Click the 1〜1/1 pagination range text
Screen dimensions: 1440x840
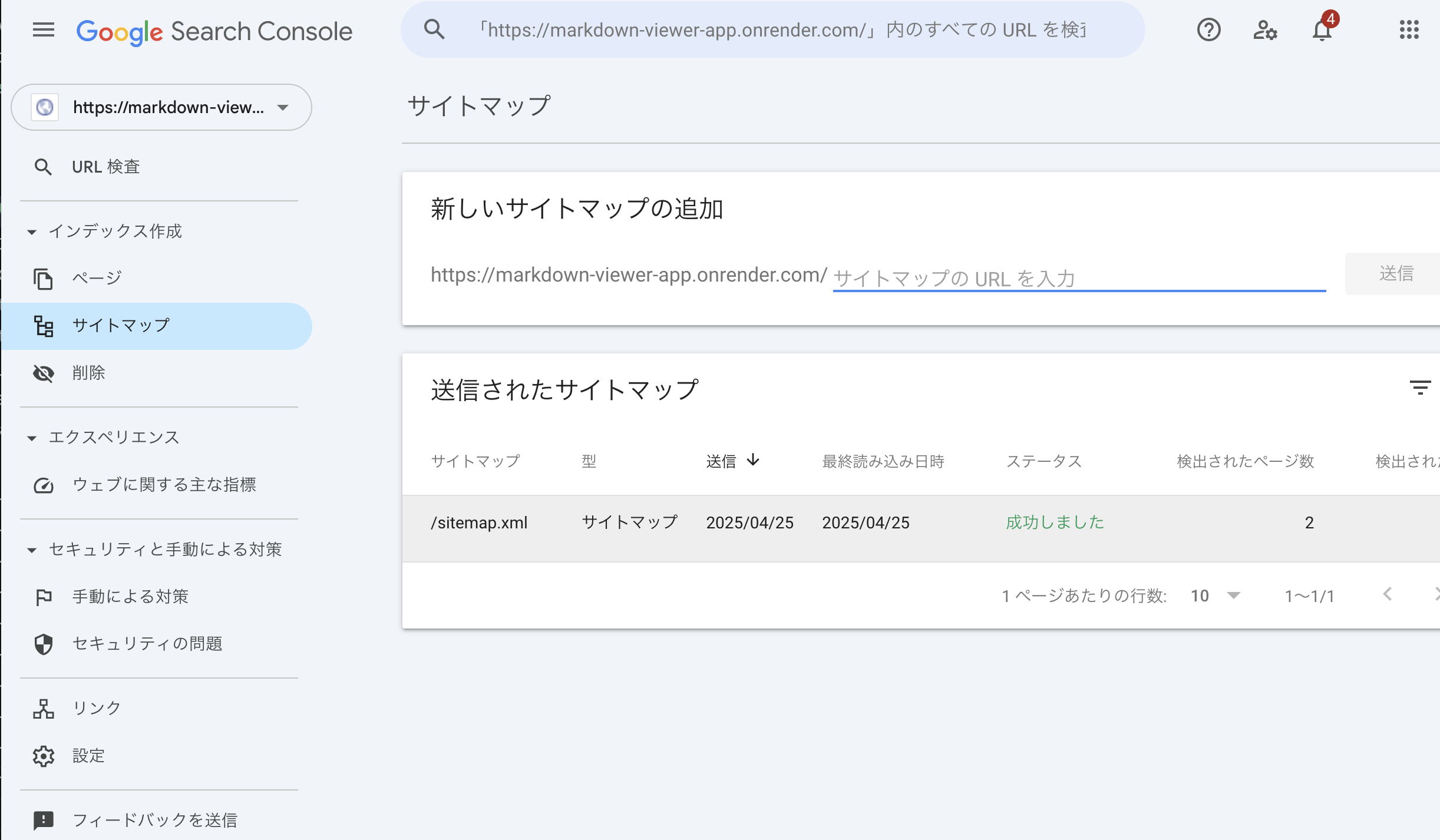click(x=1309, y=596)
